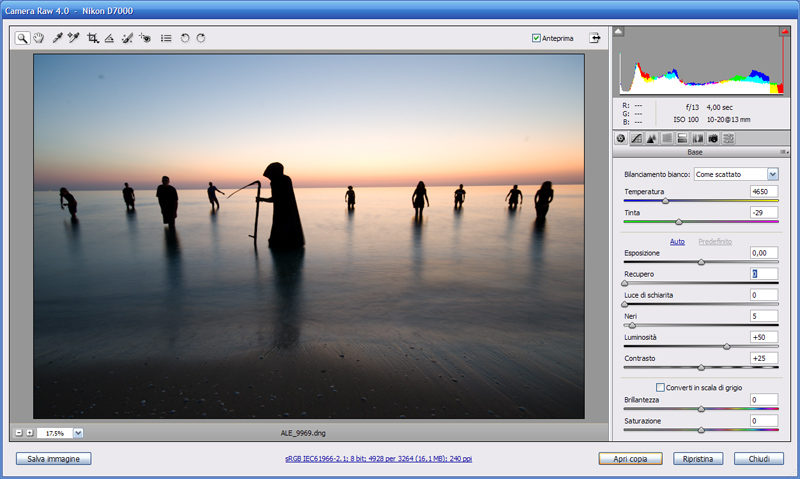Screen dimensions: 800x479
Task: Click the Temperatura value field 4650
Action: tap(764, 192)
